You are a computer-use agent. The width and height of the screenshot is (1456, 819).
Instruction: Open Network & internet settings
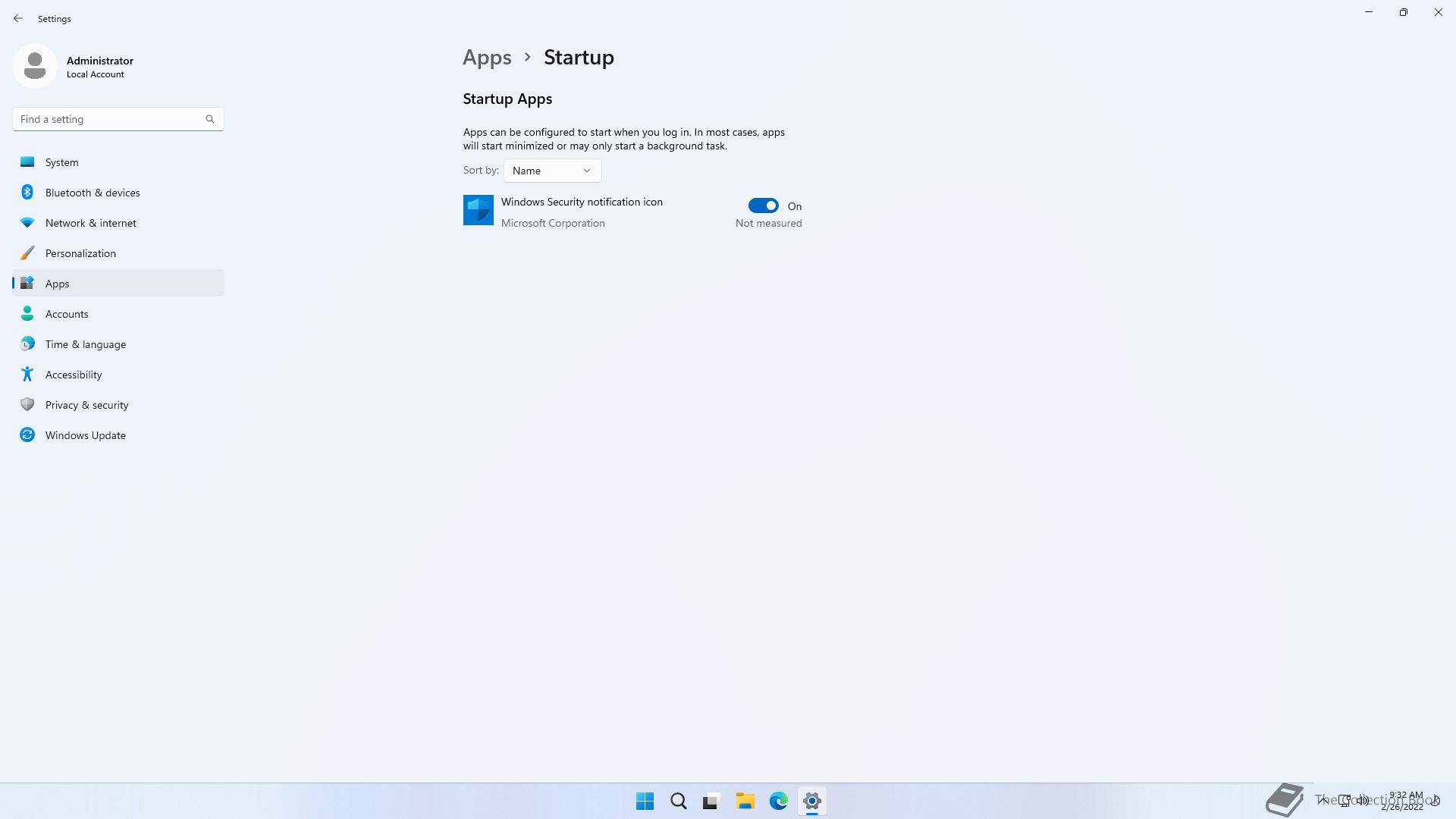point(90,223)
